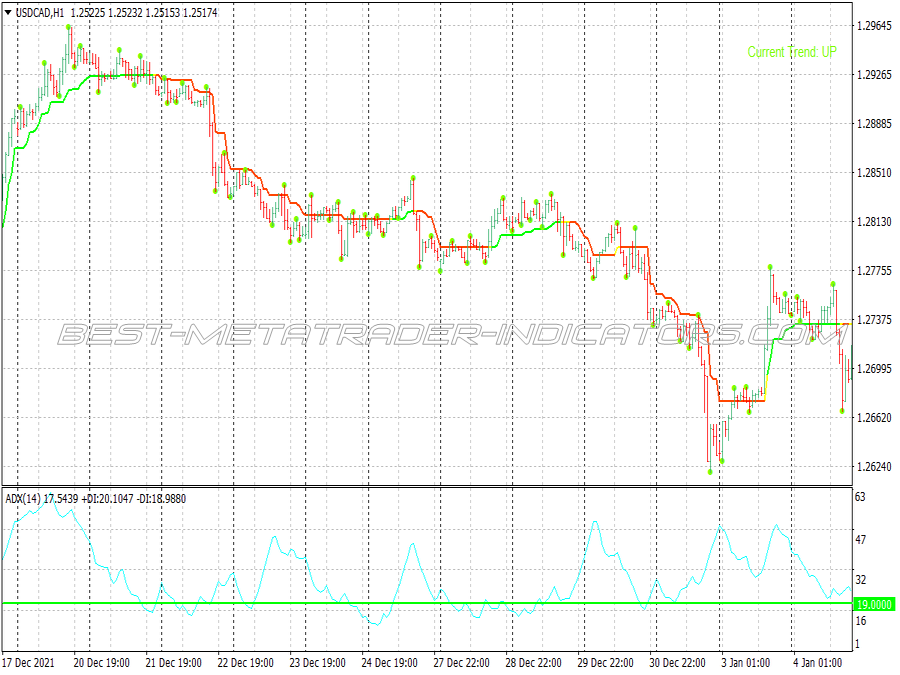Click the 1.27755 price scale label

[x=874, y=271]
